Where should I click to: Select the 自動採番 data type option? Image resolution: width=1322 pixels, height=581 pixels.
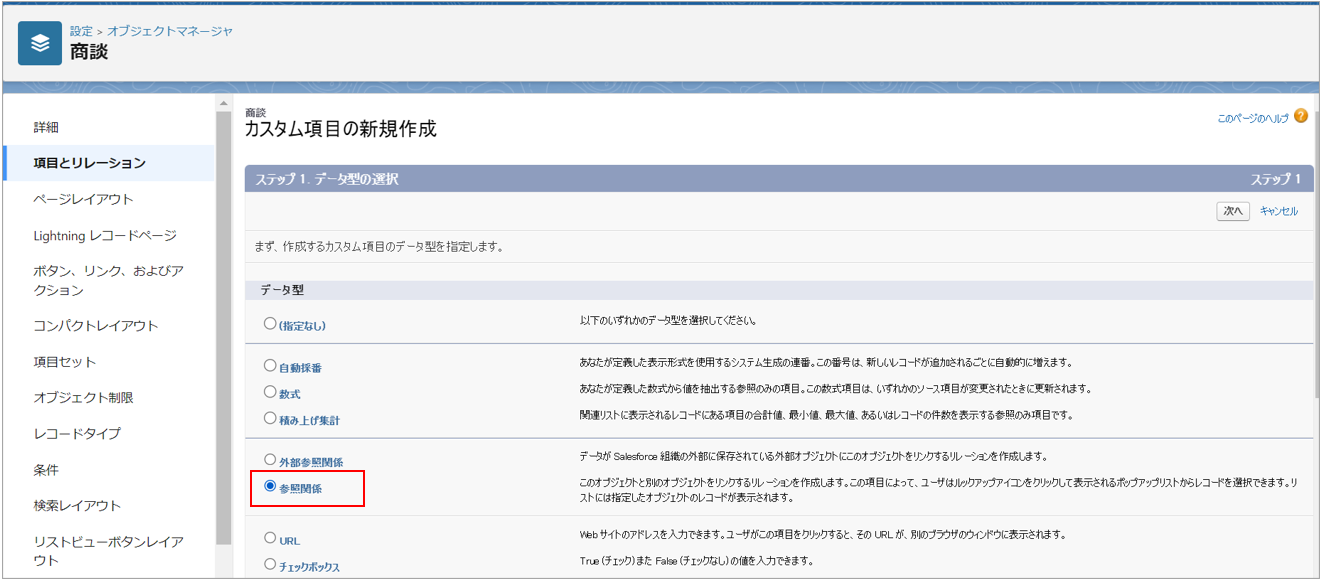point(270,367)
